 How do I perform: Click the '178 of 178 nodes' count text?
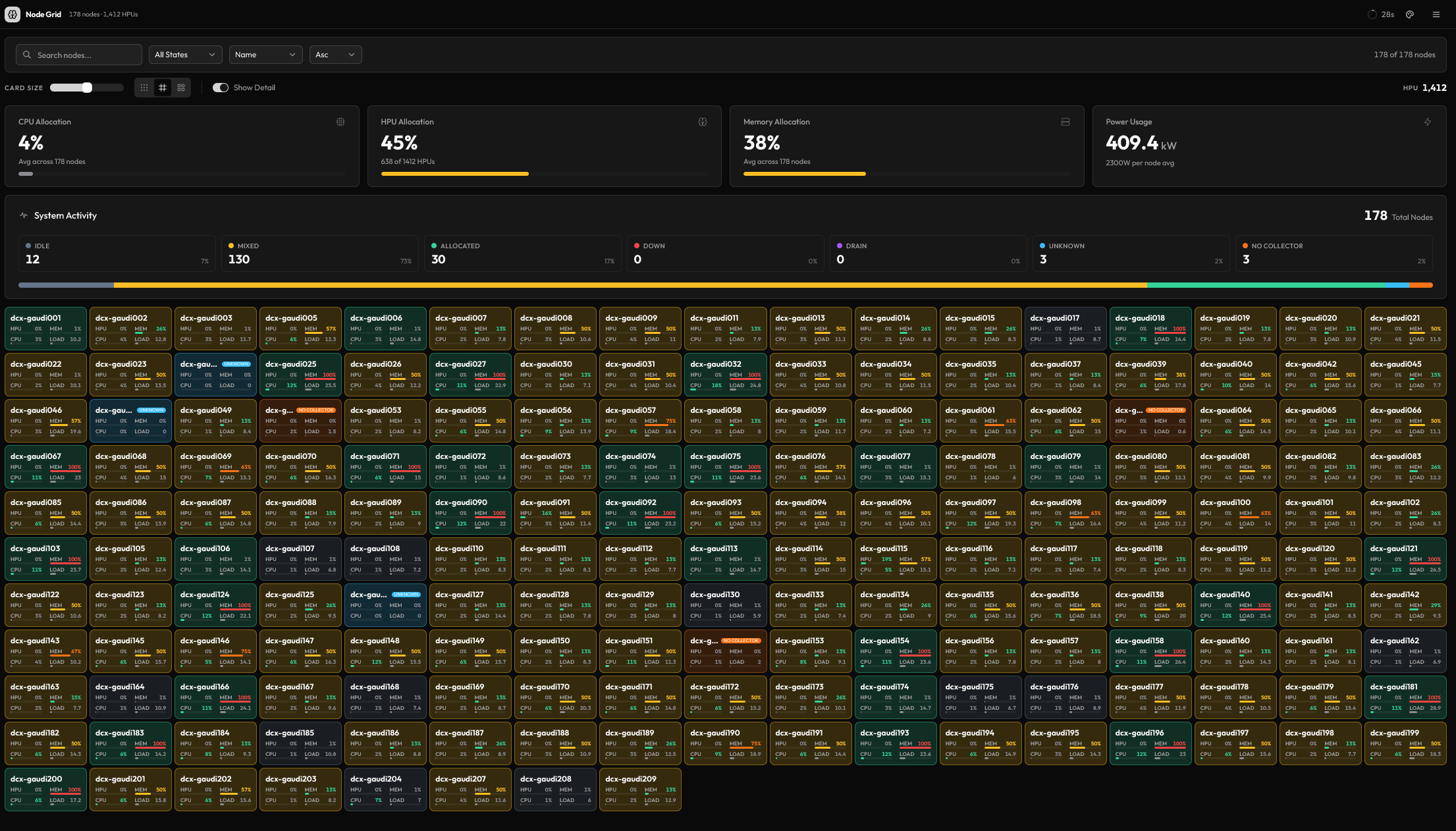1404,55
